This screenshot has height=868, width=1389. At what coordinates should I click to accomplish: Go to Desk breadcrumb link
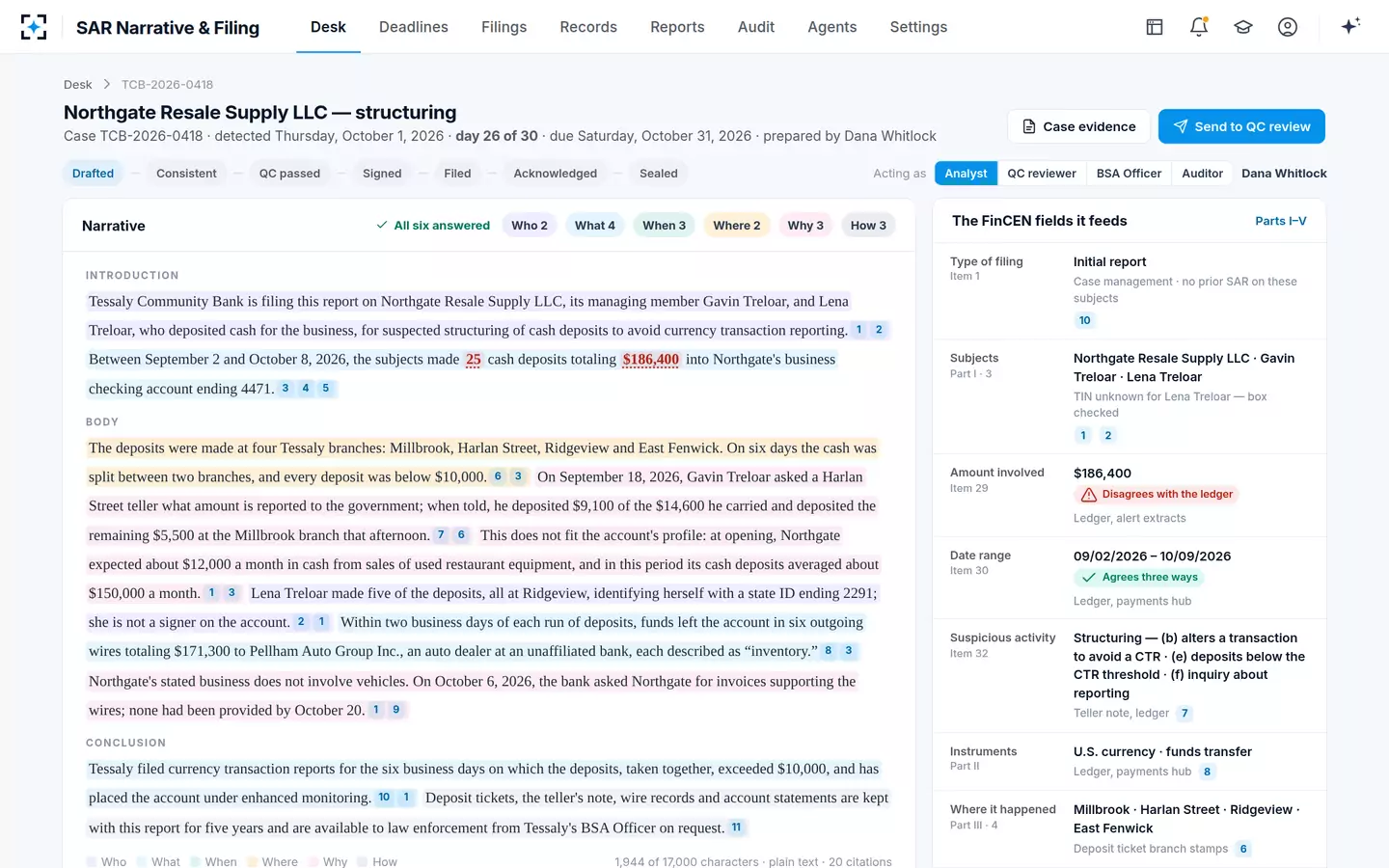pos(78,85)
